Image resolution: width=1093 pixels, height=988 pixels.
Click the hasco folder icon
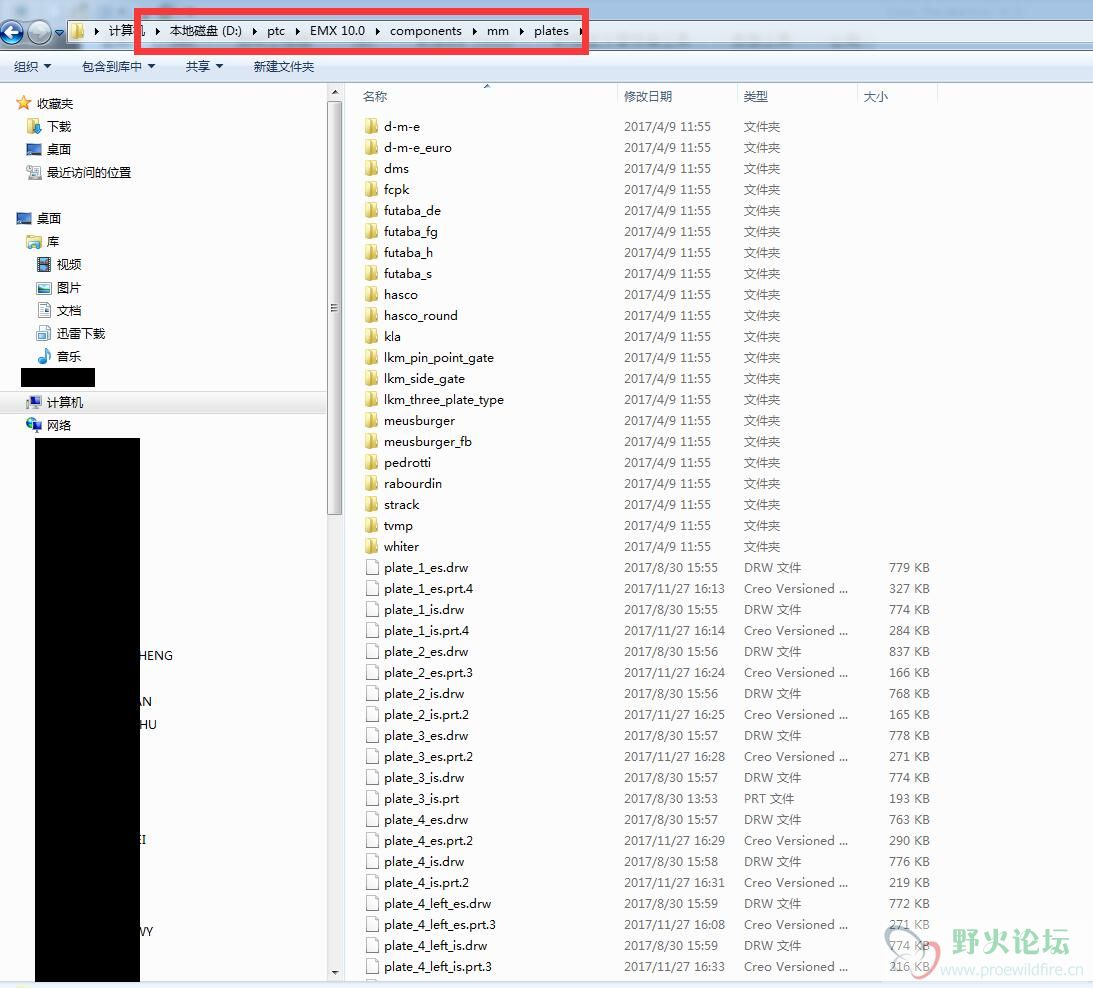(x=372, y=294)
